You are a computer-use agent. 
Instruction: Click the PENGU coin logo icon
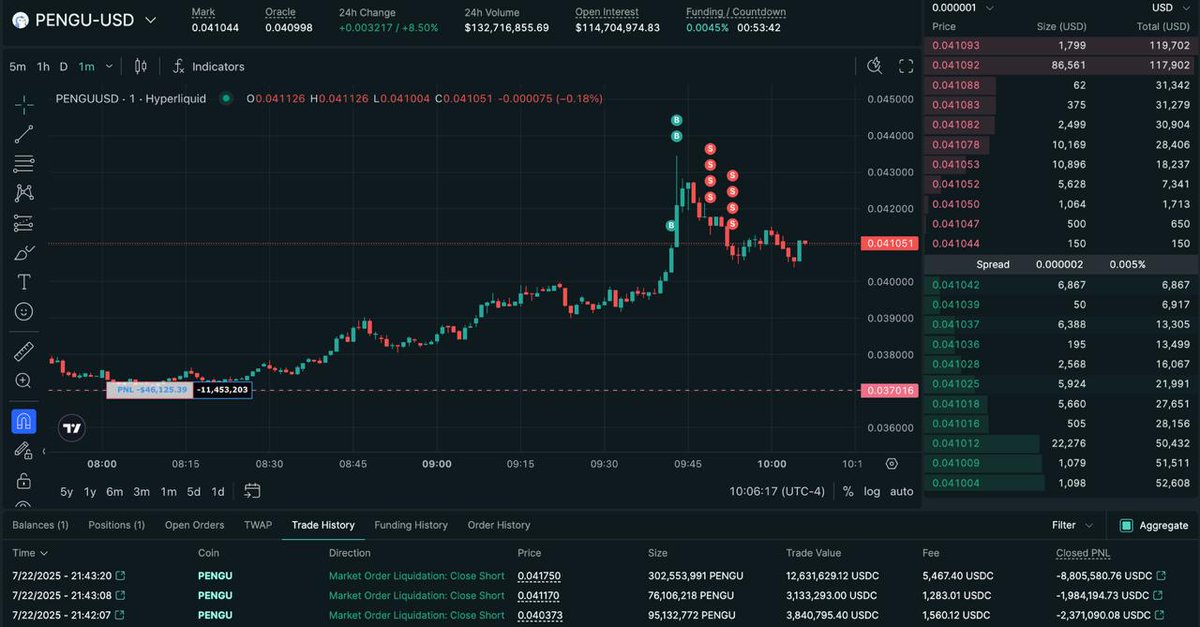(19, 19)
